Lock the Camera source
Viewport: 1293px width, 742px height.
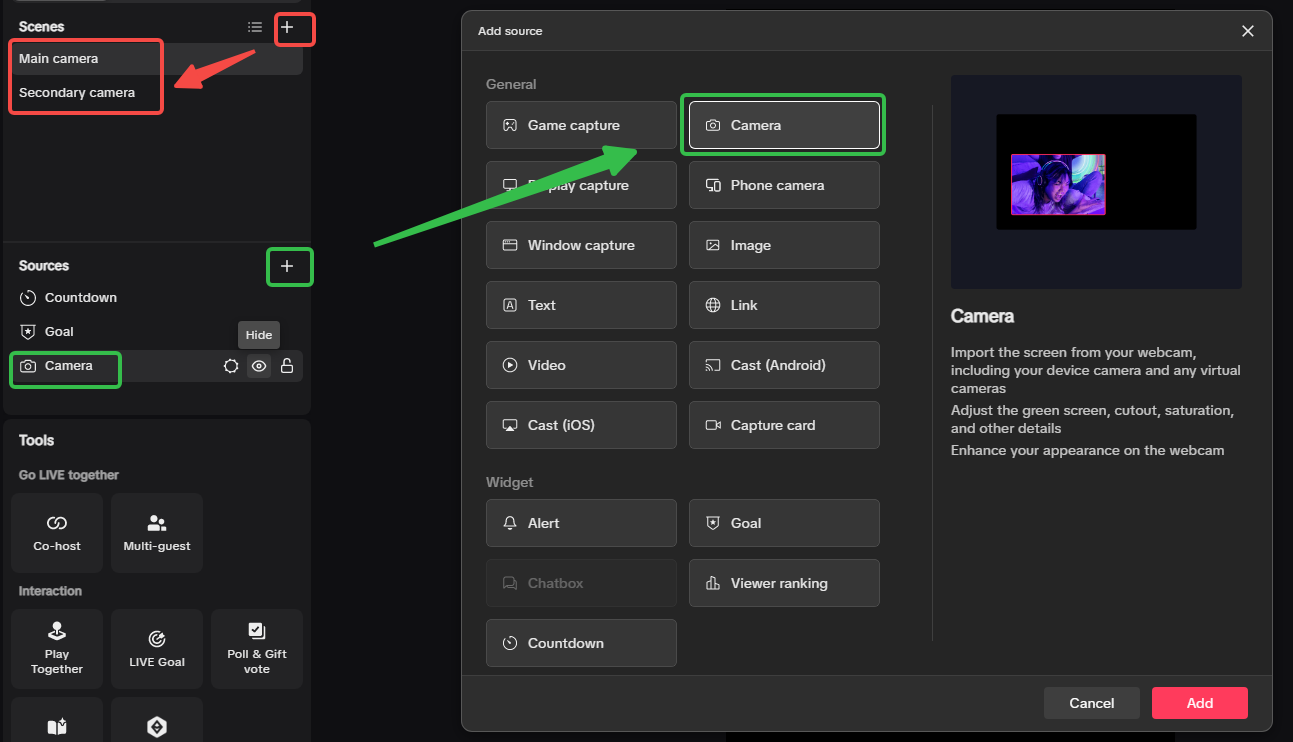pos(287,366)
